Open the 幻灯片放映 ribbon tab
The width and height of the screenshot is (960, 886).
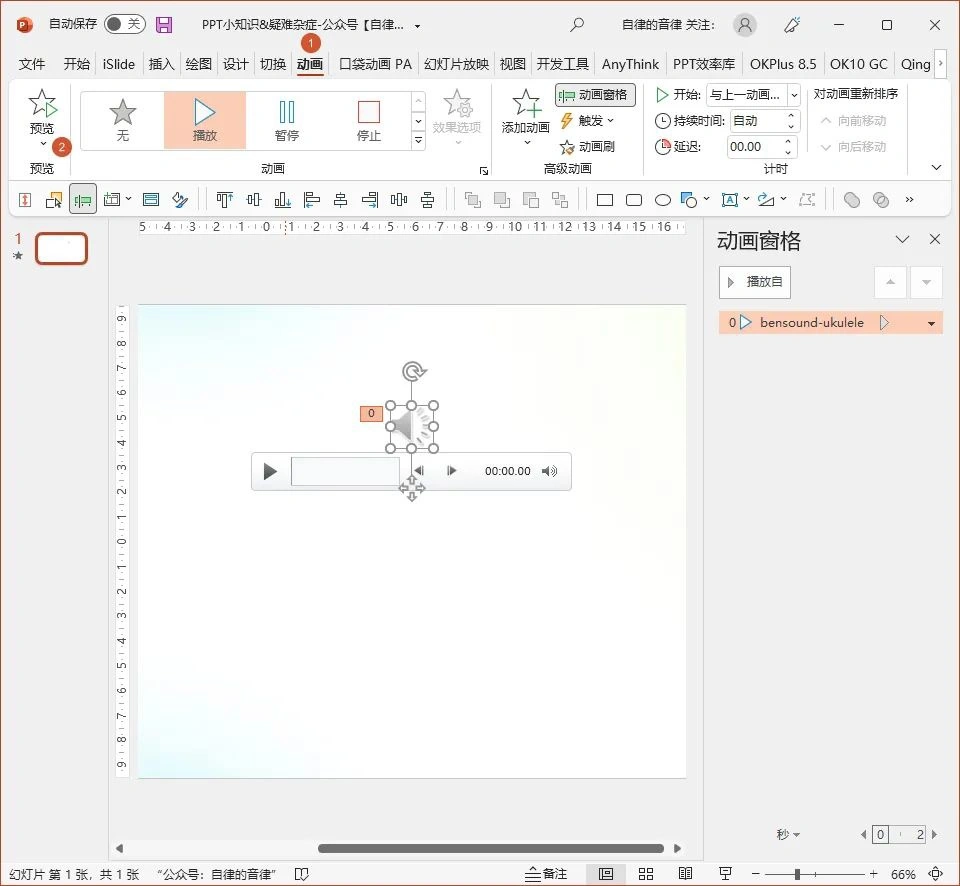(456, 63)
